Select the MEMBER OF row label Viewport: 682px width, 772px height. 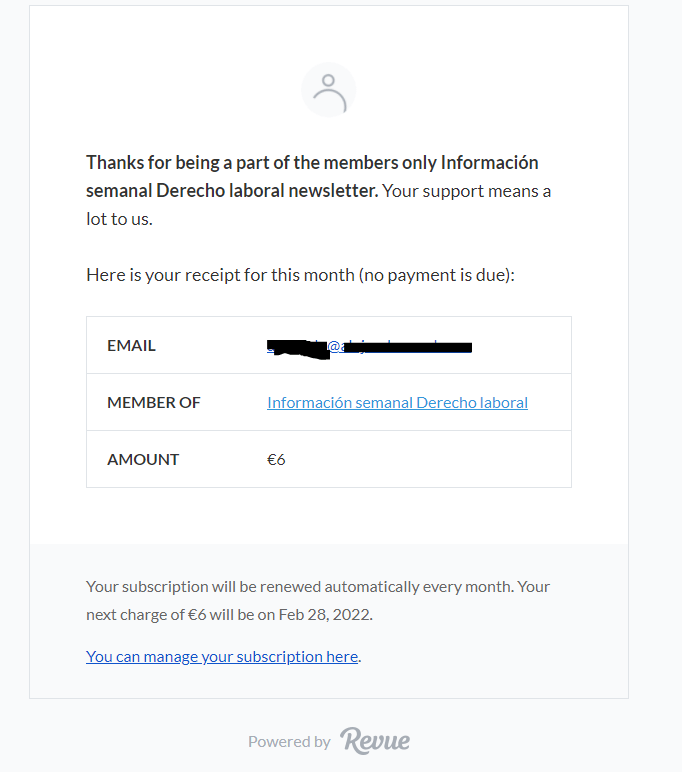[x=154, y=403]
